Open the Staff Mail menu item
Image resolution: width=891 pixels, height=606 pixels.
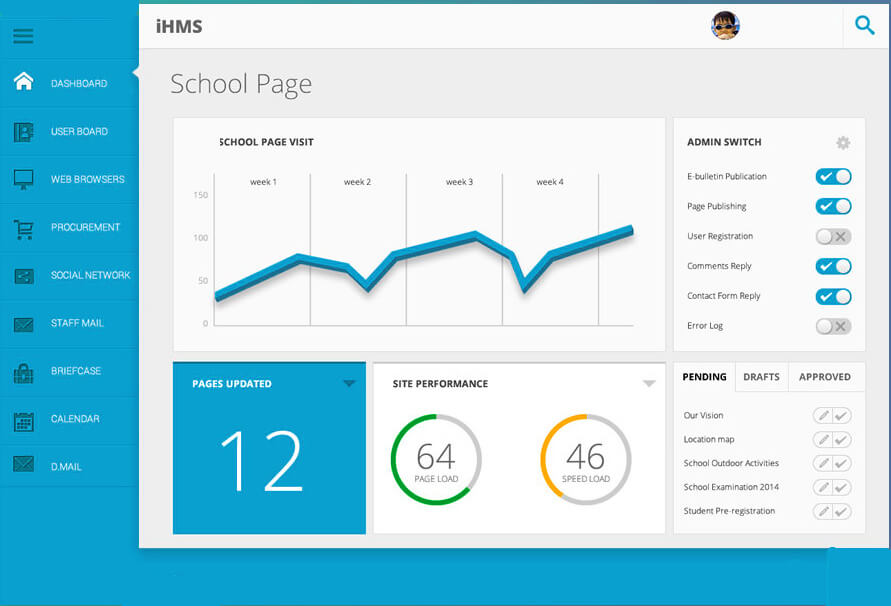[77, 323]
